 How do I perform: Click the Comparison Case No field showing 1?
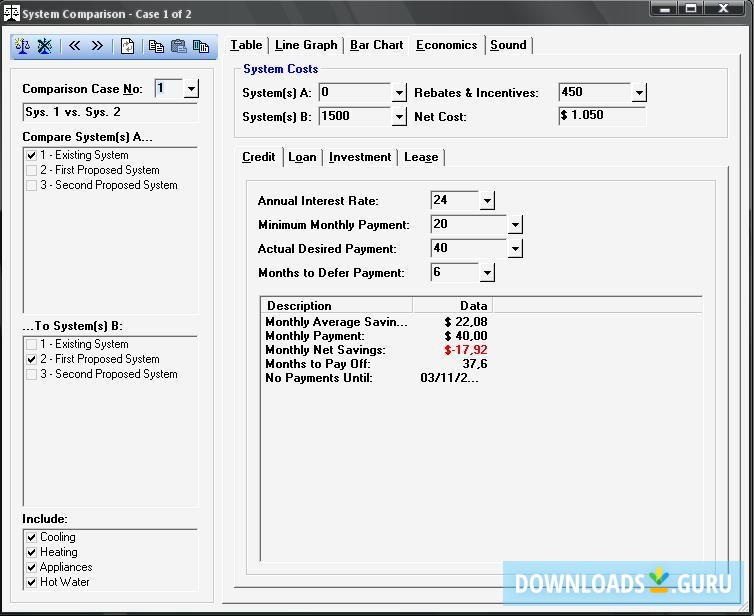tap(169, 89)
